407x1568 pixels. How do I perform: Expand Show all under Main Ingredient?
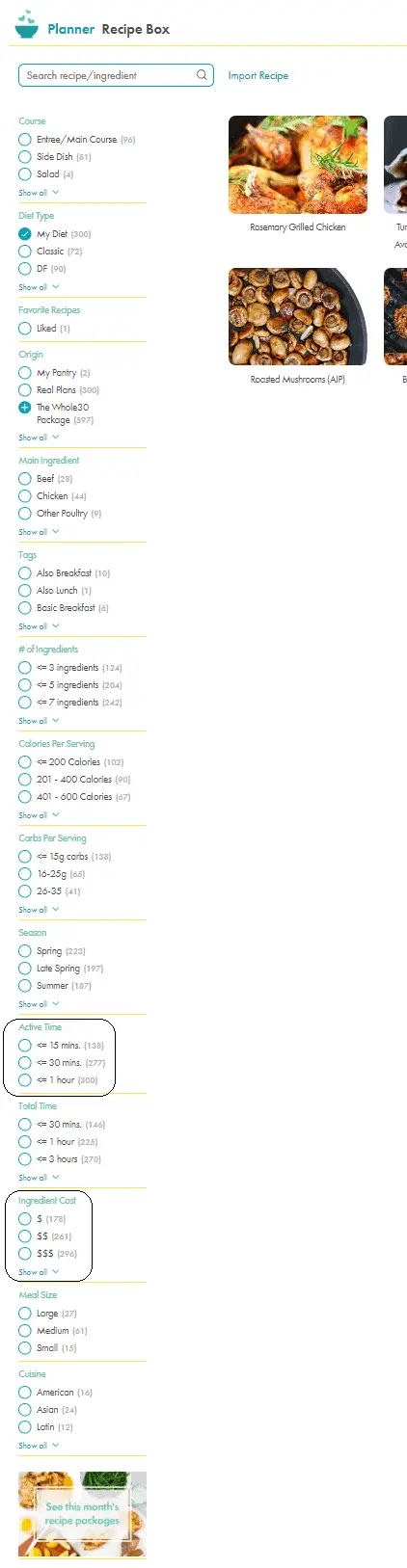tap(39, 532)
